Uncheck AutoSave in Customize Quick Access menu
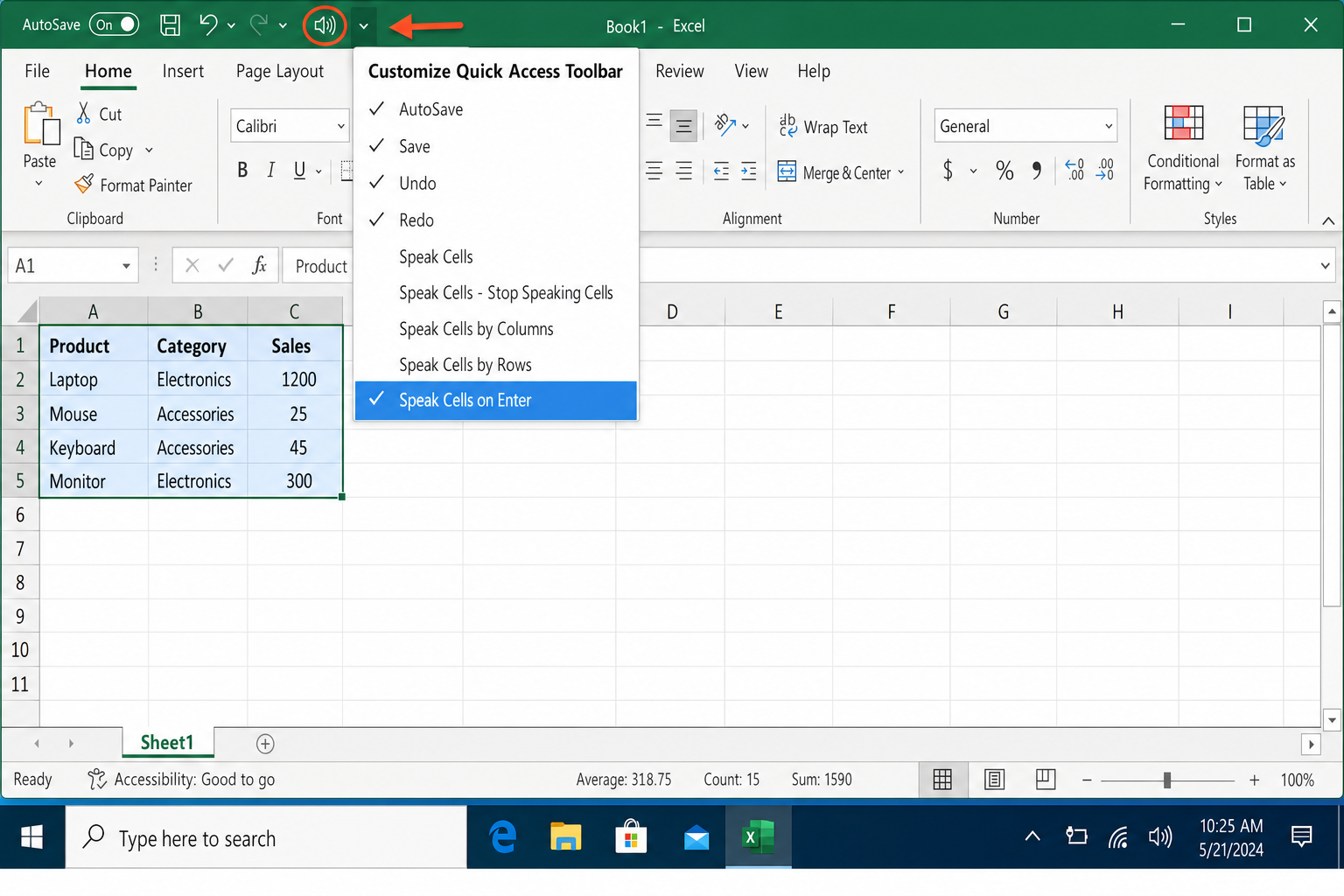Screen dimensions: 1344x896 pos(496,109)
